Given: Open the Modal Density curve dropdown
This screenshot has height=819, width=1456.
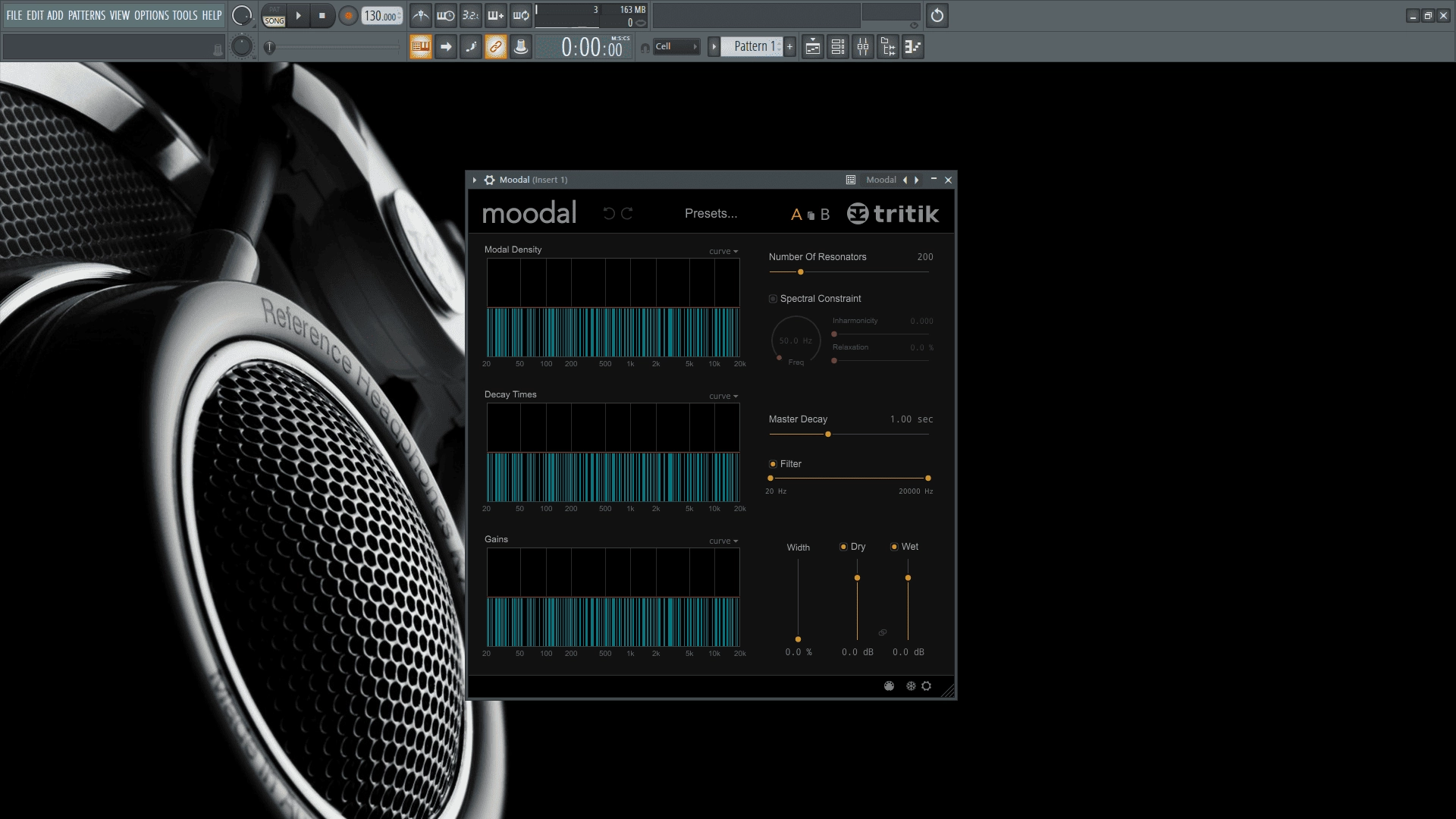Looking at the screenshot, I should click(723, 252).
